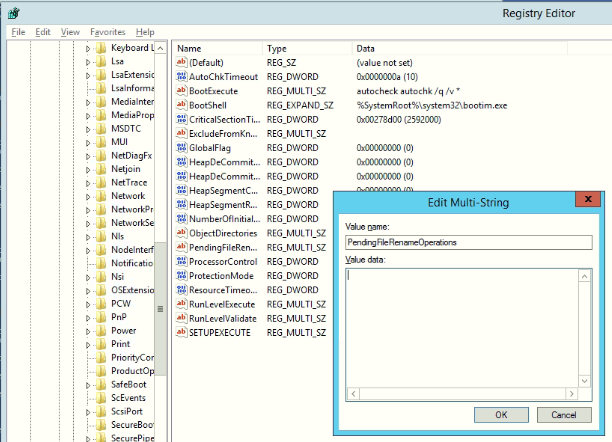Click the ProcessorControl DWORD icon
612x442 pixels.
coord(181,261)
